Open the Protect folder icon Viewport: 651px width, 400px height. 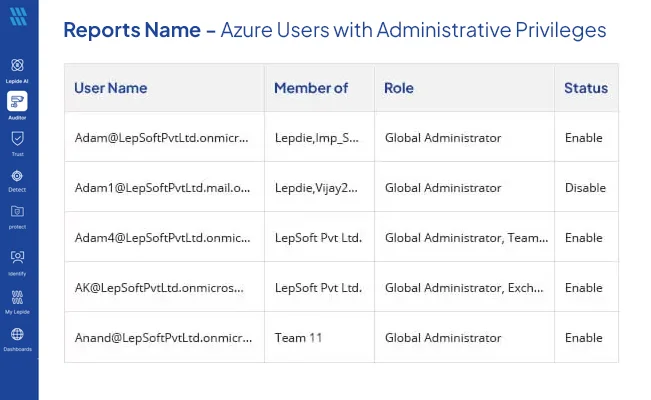[x=17, y=211]
